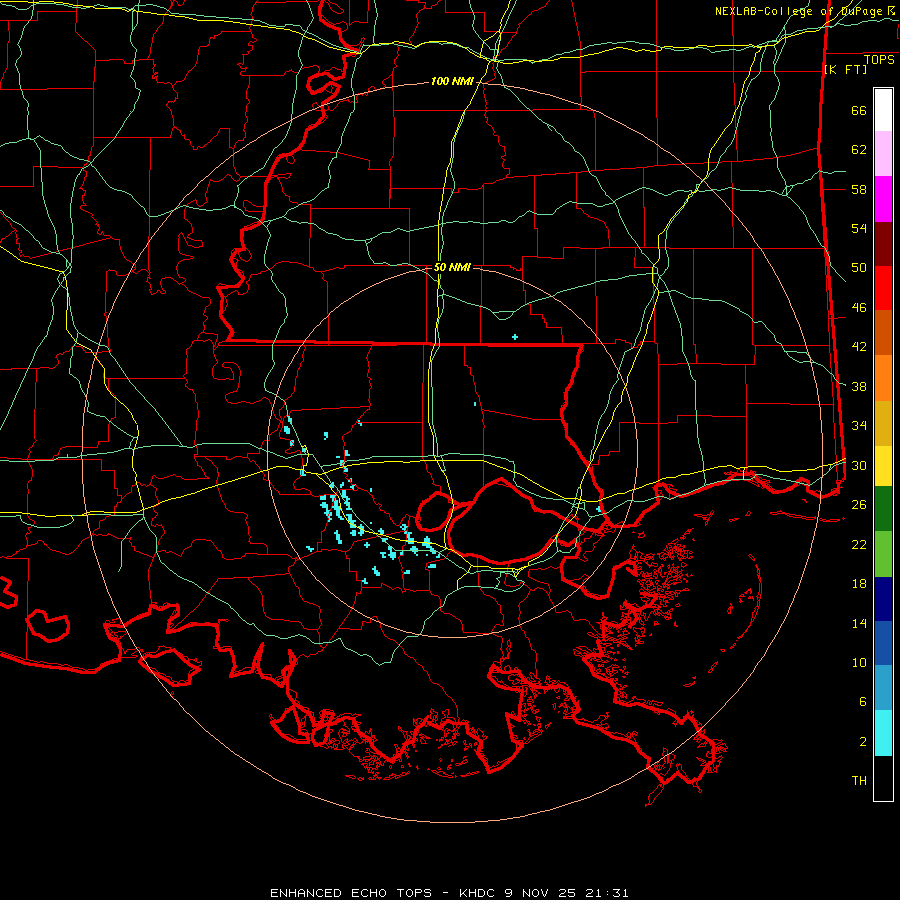Click the ENHANCED ECHO TOPS caption
This screenshot has height=900, width=900.
(x=351, y=893)
